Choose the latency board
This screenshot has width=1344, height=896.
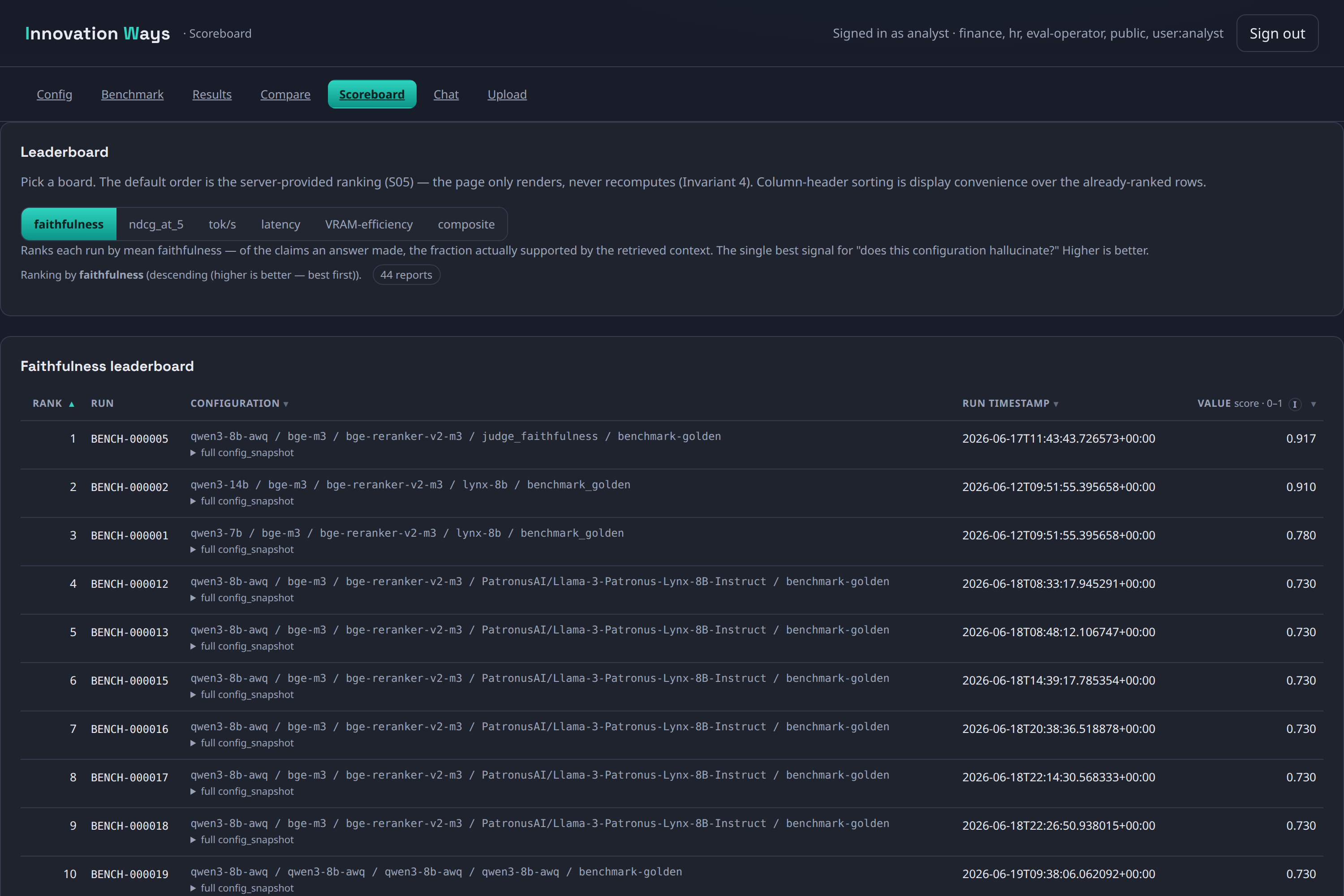[x=280, y=224]
